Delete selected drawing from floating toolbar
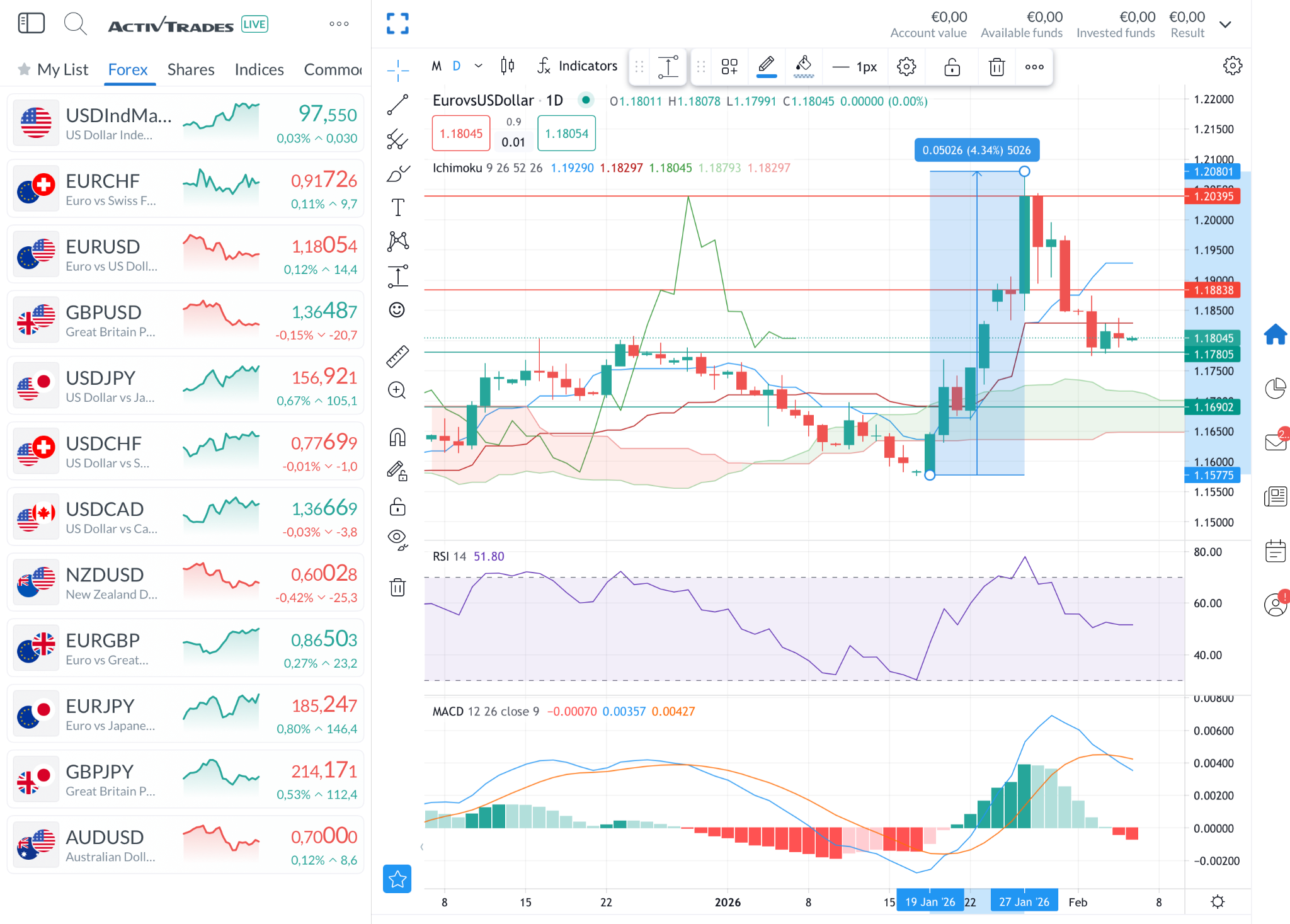Image resolution: width=1290 pixels, height=924 pixels. [x=996, y=66]
